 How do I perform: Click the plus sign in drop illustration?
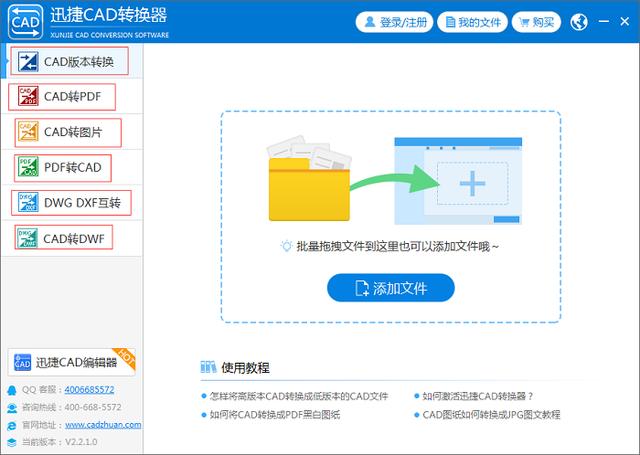pos(472,183)
